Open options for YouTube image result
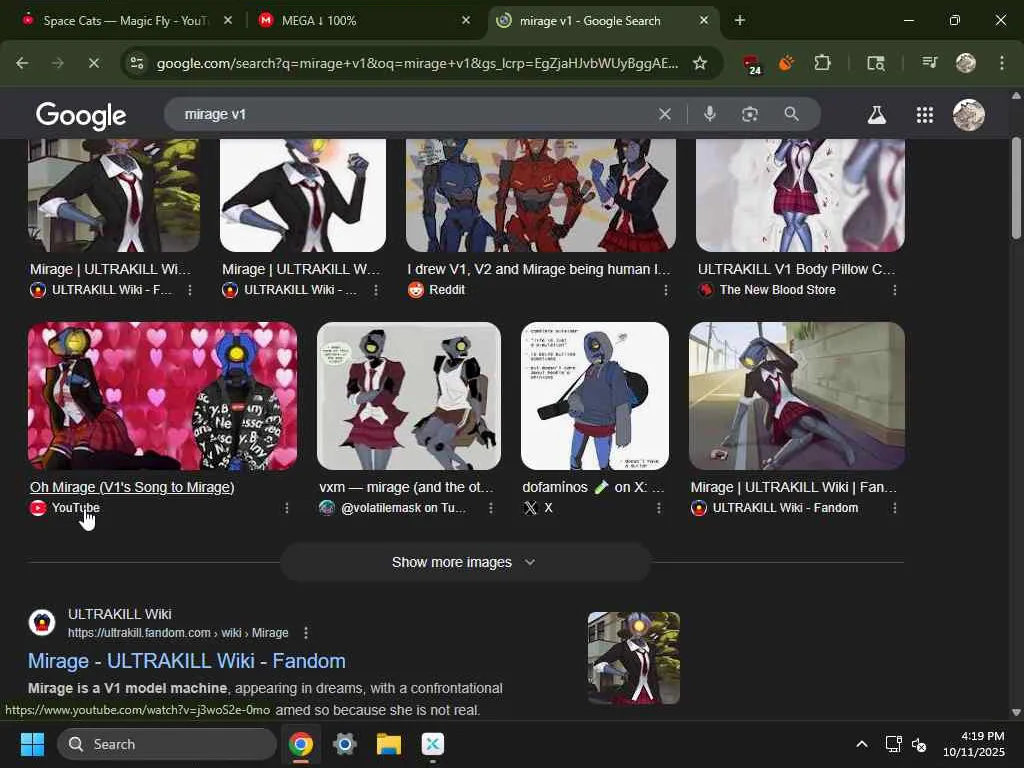Screen dimensions: 1024x768 tap(286, 508)
